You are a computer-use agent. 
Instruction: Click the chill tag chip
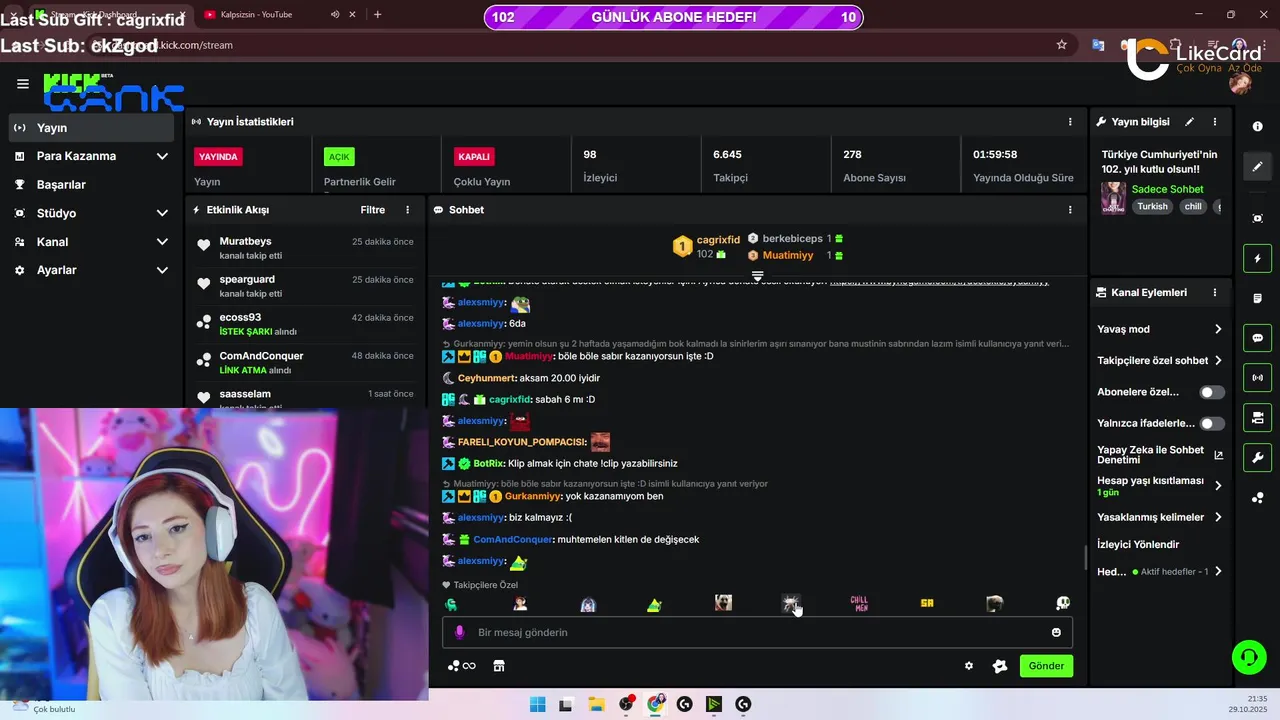(1193, 207)
